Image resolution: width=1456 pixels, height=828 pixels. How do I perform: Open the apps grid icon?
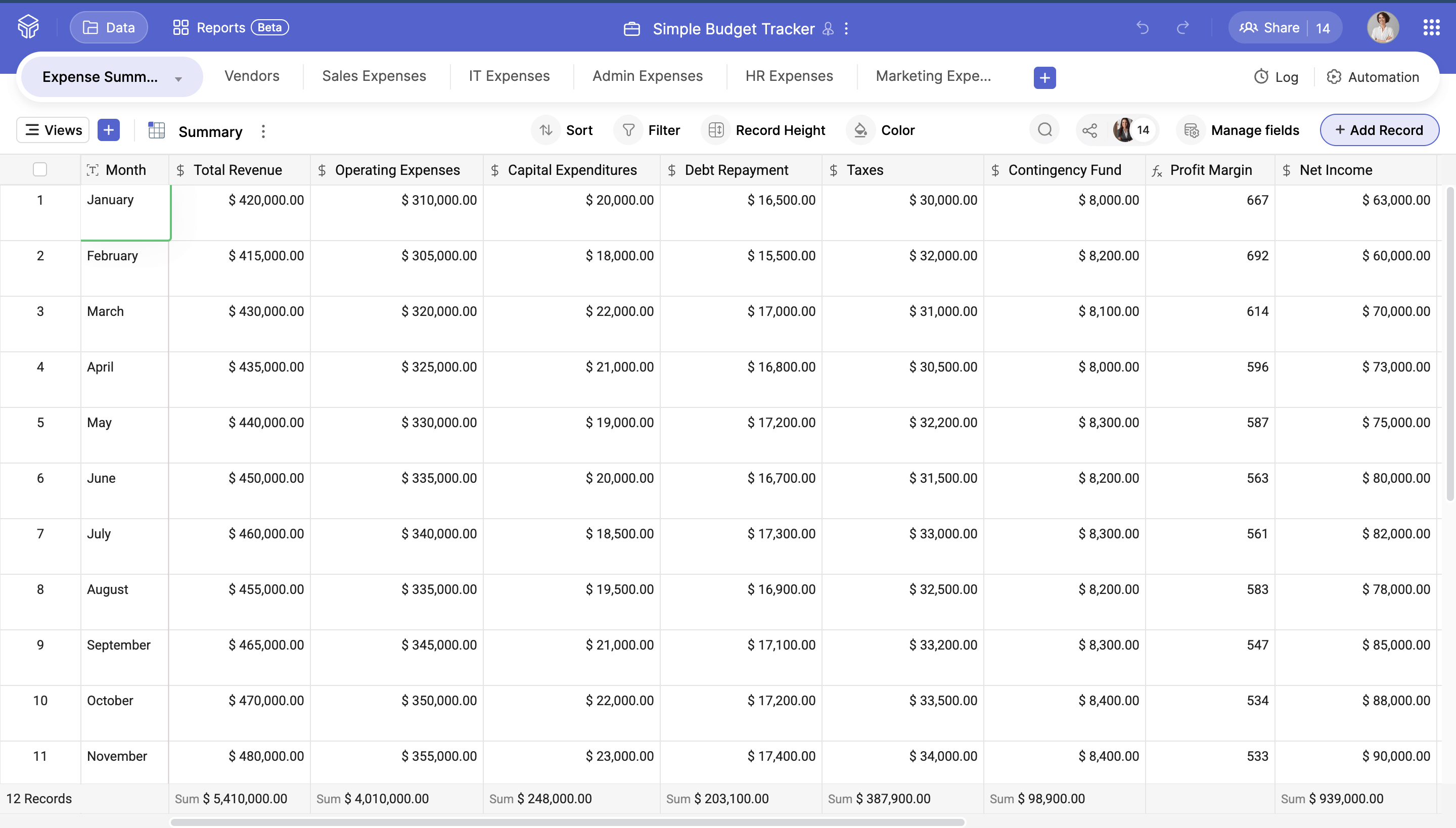click(x=1431, y=27)
